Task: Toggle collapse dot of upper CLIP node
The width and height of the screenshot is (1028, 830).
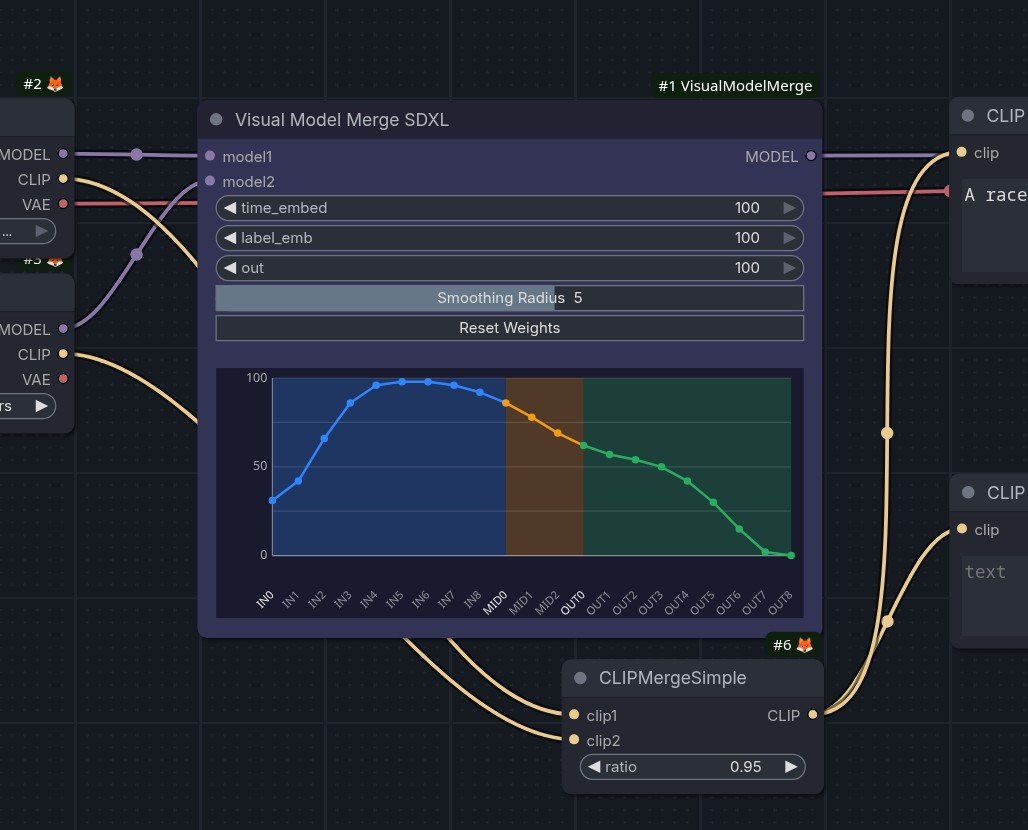Action: [968, 115]
